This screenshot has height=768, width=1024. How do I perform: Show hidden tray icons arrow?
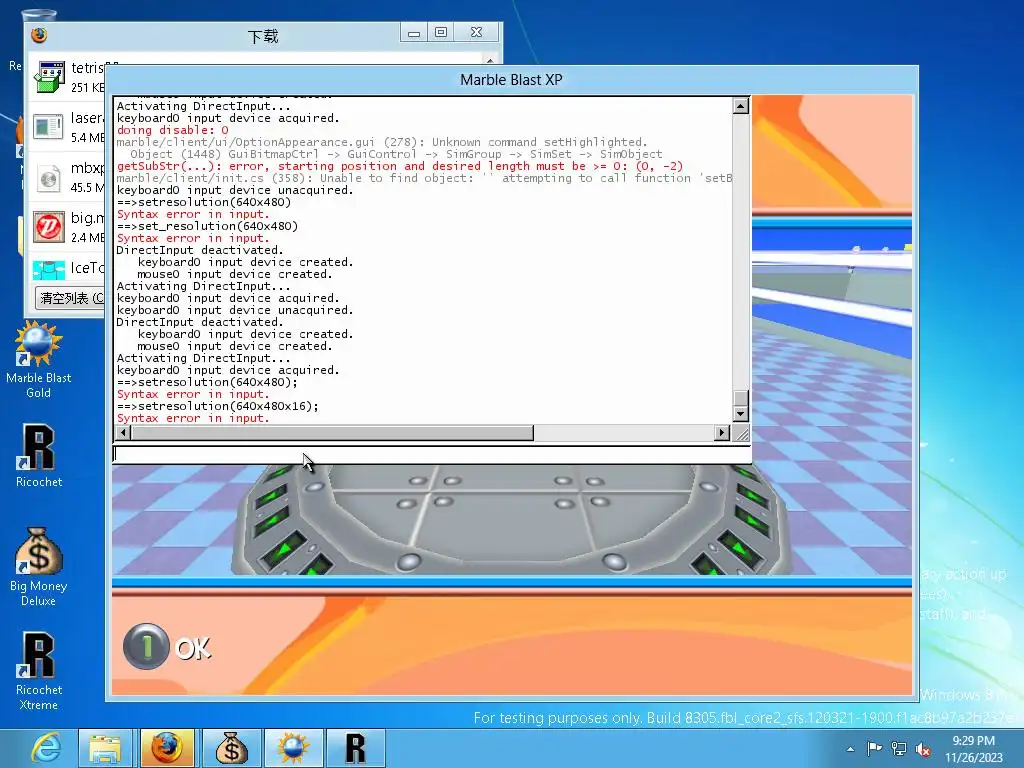tap(850, 749)
